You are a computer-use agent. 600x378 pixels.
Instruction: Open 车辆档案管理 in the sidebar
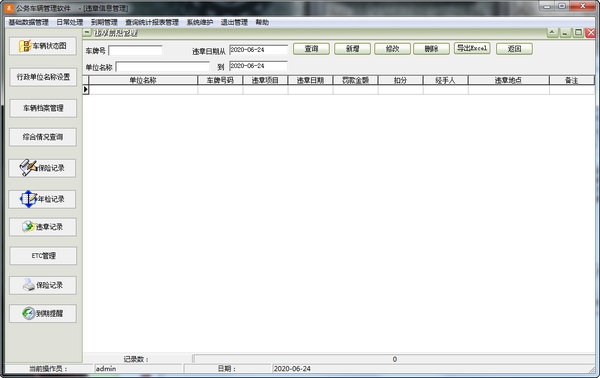43,108
